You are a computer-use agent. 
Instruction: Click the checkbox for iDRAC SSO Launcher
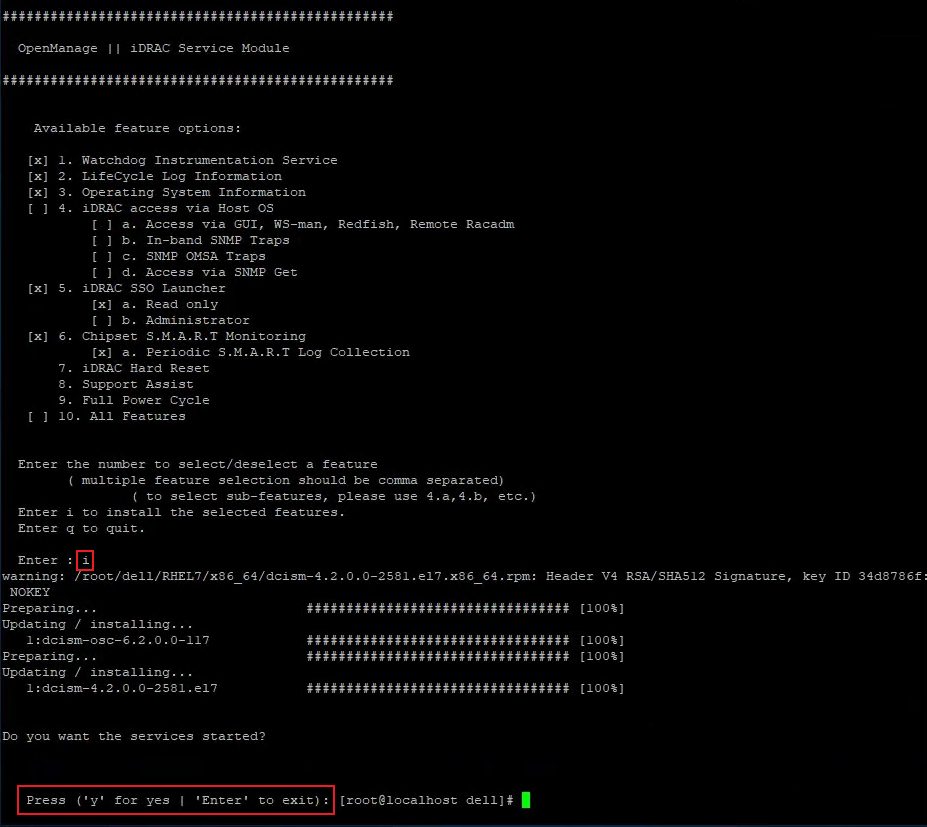click(38, 288)
